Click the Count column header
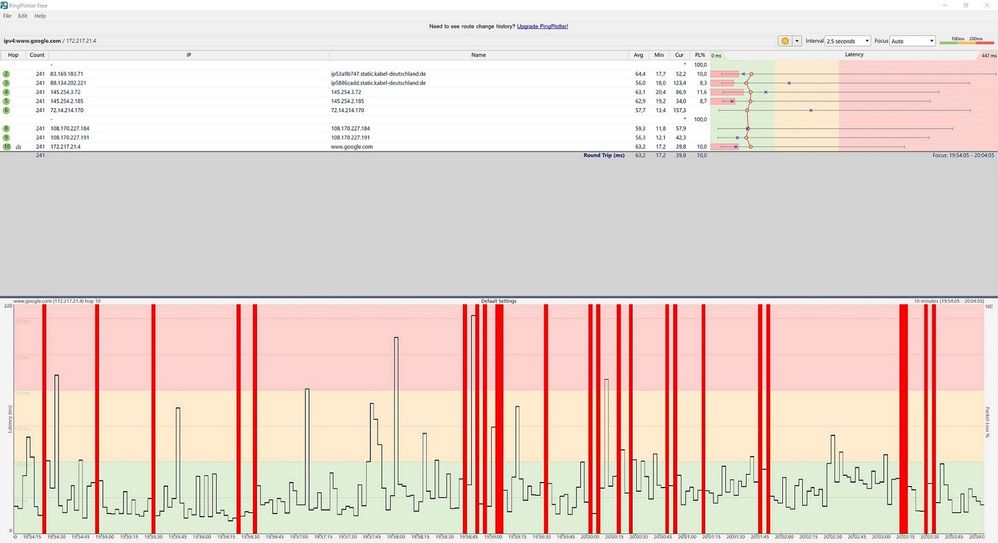This screenshot has width=998, height=543. (x=37, y=55)
